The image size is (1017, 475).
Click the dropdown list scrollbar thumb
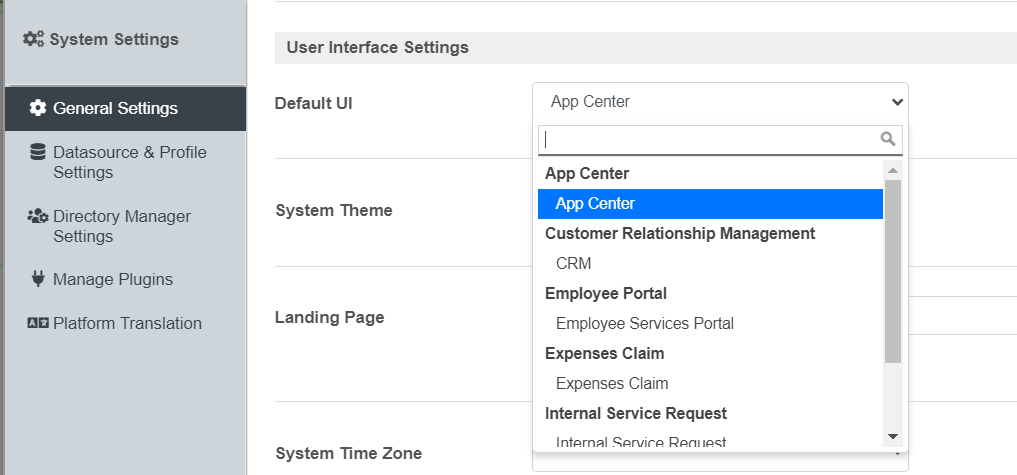pos(893,270)
